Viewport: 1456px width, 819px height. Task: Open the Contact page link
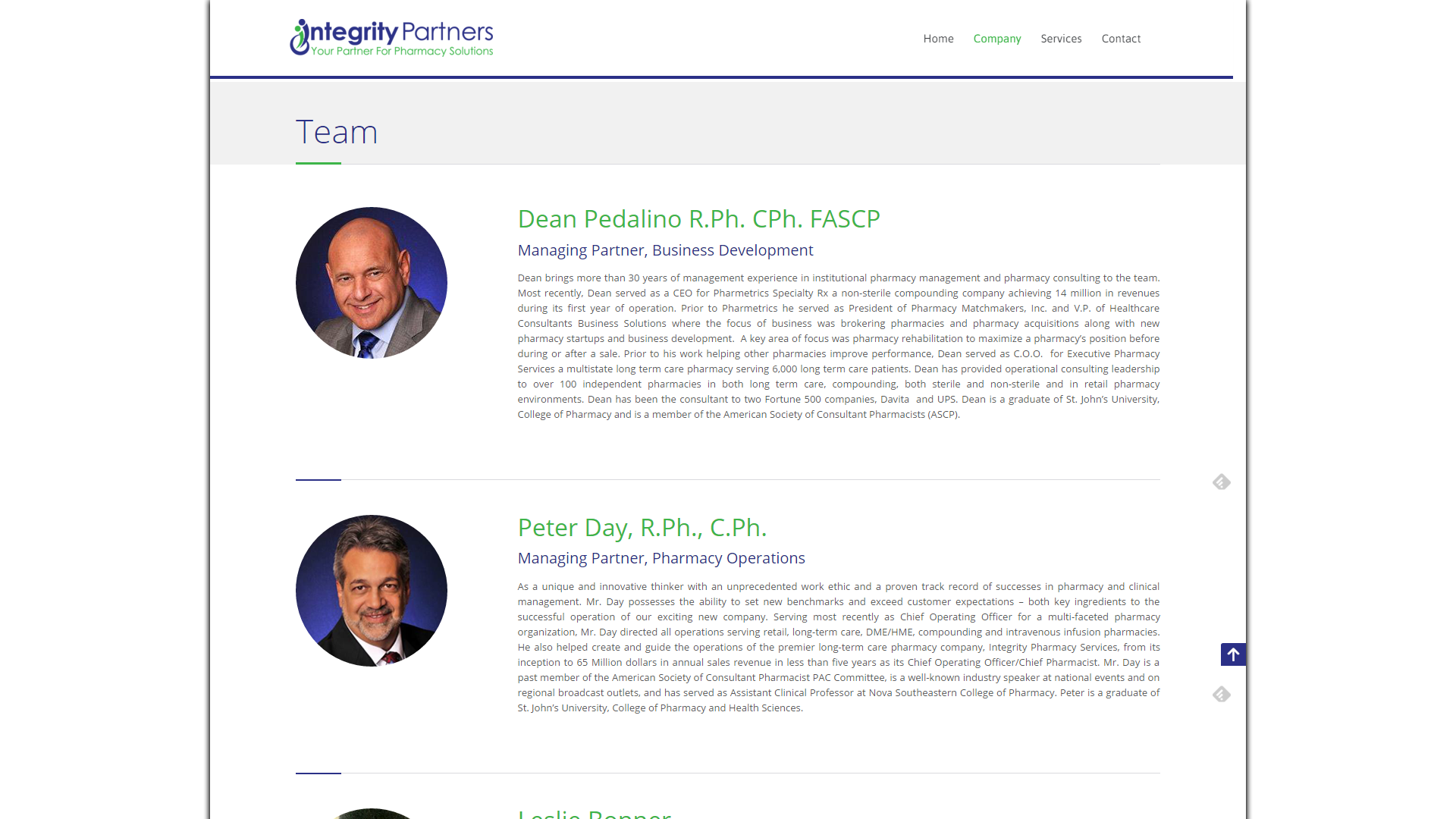(x=1121, y=39)
